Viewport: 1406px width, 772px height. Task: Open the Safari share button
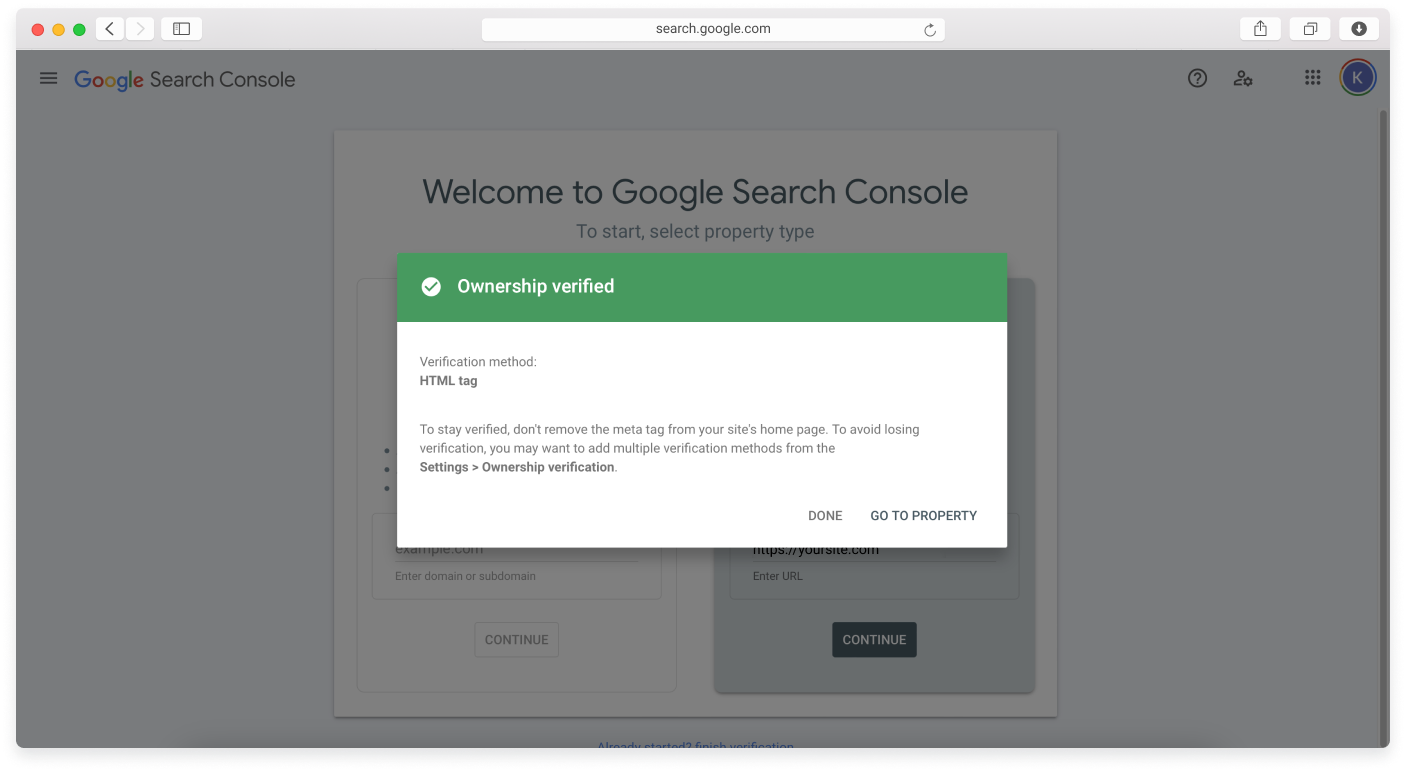[x=1260, y=29]
